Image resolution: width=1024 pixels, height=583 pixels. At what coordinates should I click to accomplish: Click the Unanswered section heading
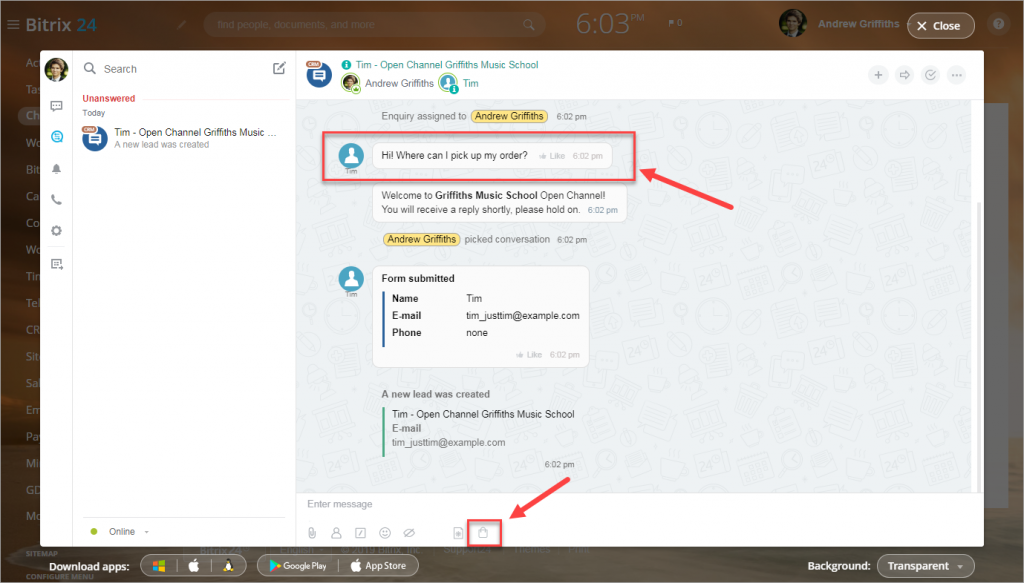[x=108, y=99]
